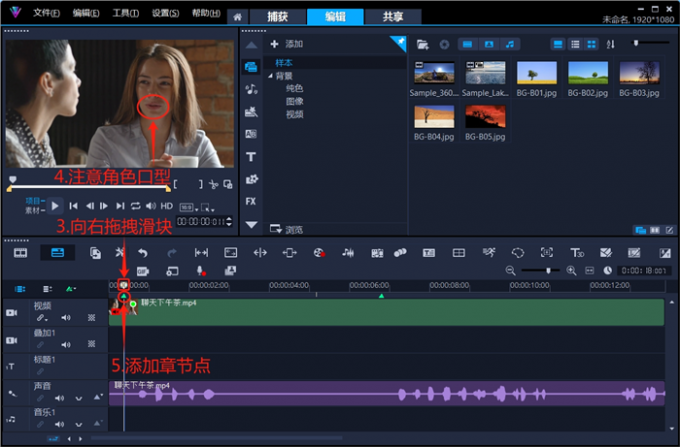680x447 pixels.
Task: Click the microphone voice-over record icon
Action: (x=201, y=271)
